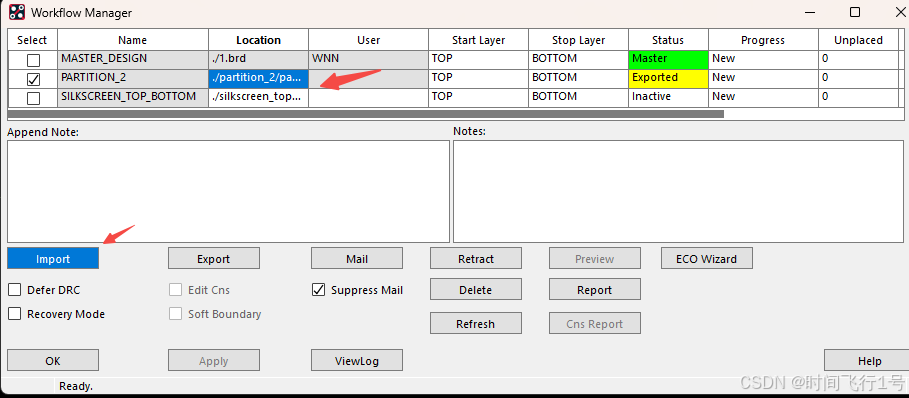Click the Delete button
Image resolution: width=909 pixels, height=398 pixels.
click(475, 290)
